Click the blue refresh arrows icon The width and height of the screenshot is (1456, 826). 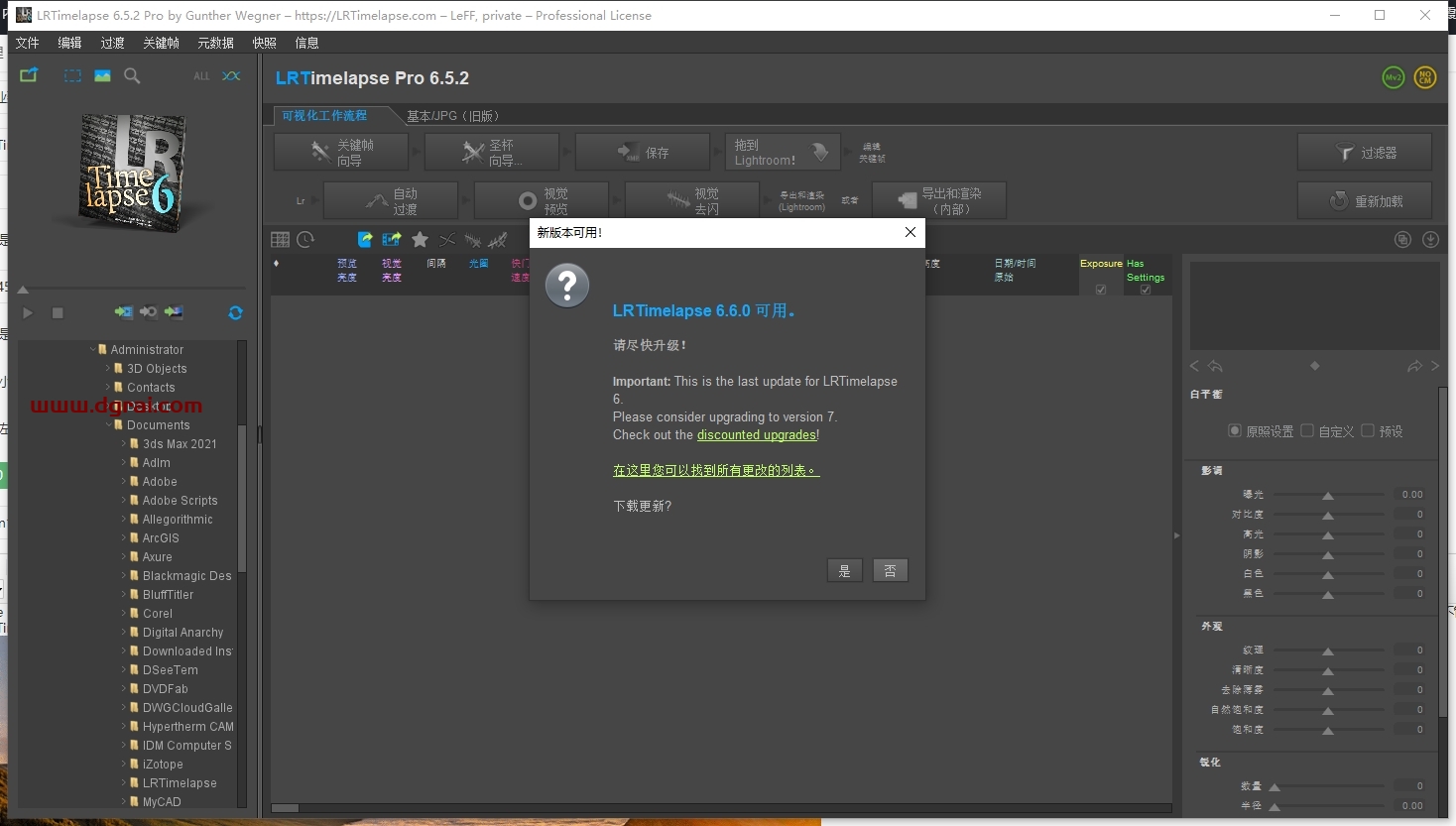(x=235, y=312)
